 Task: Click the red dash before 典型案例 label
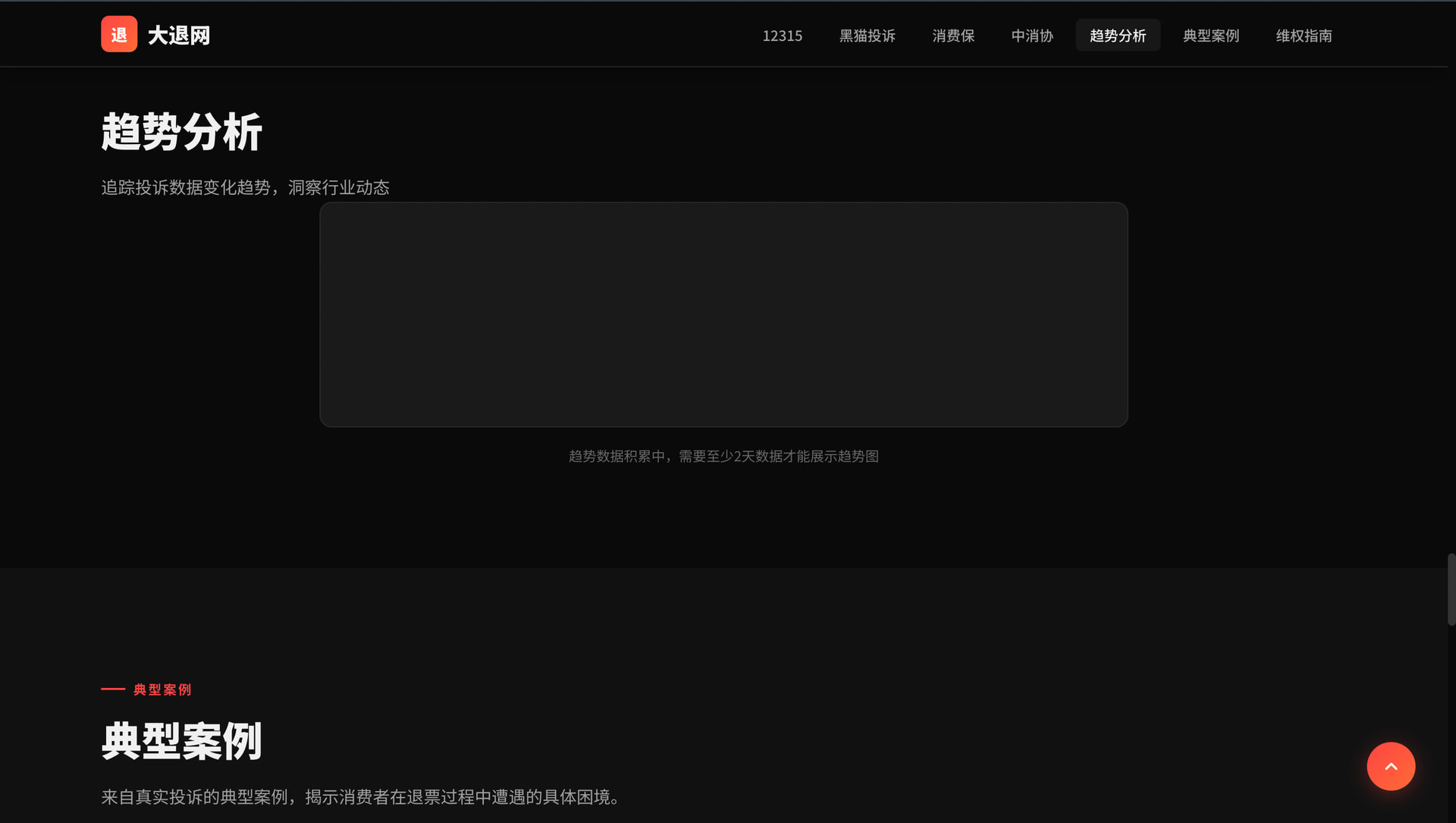coord(113,689)
